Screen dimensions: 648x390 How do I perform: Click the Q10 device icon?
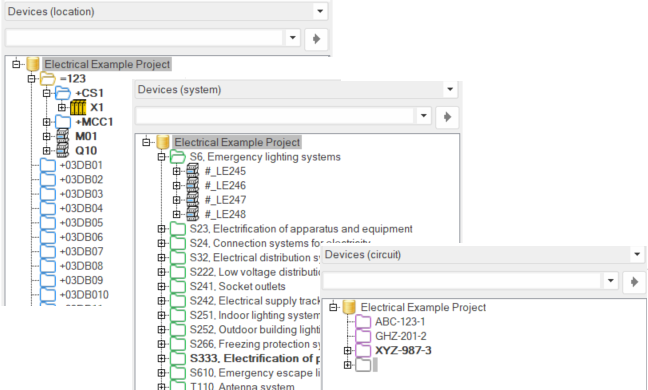click(x=62, y=150)
